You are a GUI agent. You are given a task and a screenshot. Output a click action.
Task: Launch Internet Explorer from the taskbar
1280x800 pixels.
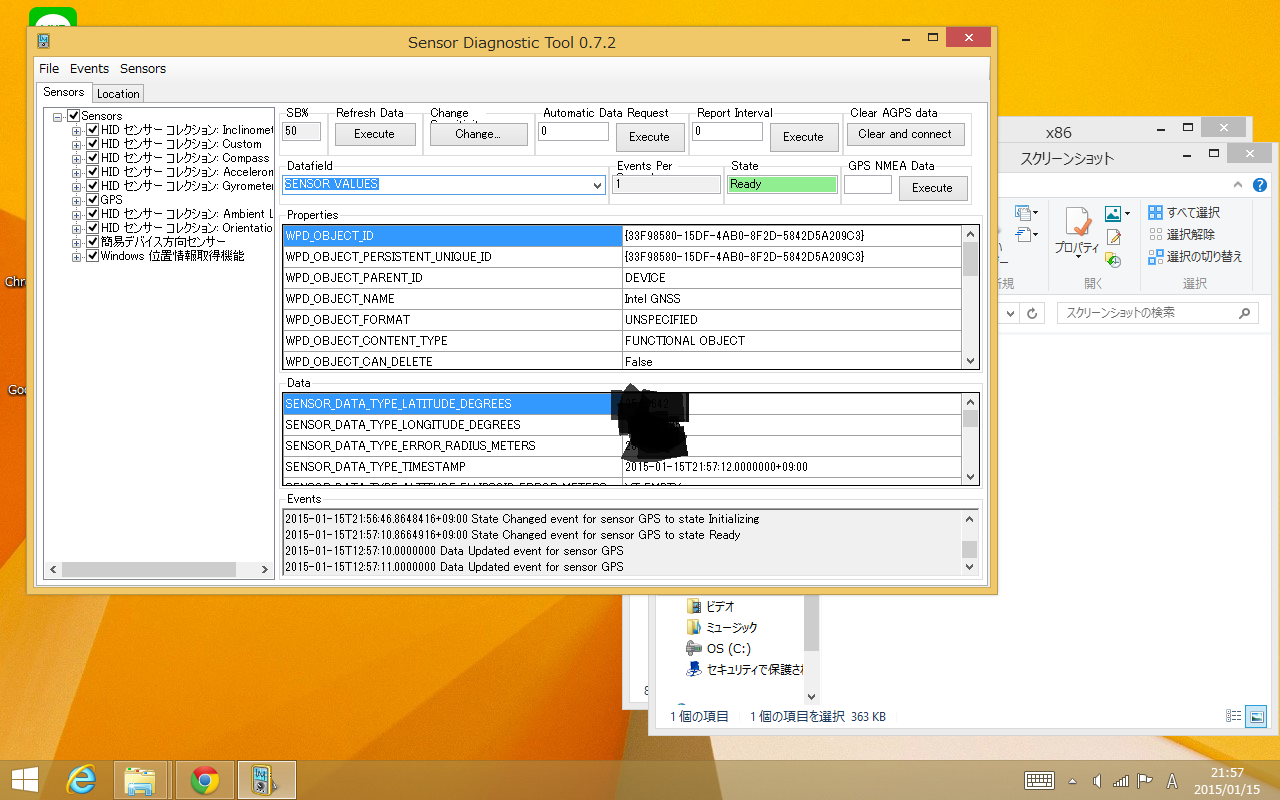click(x=81, y=780)
